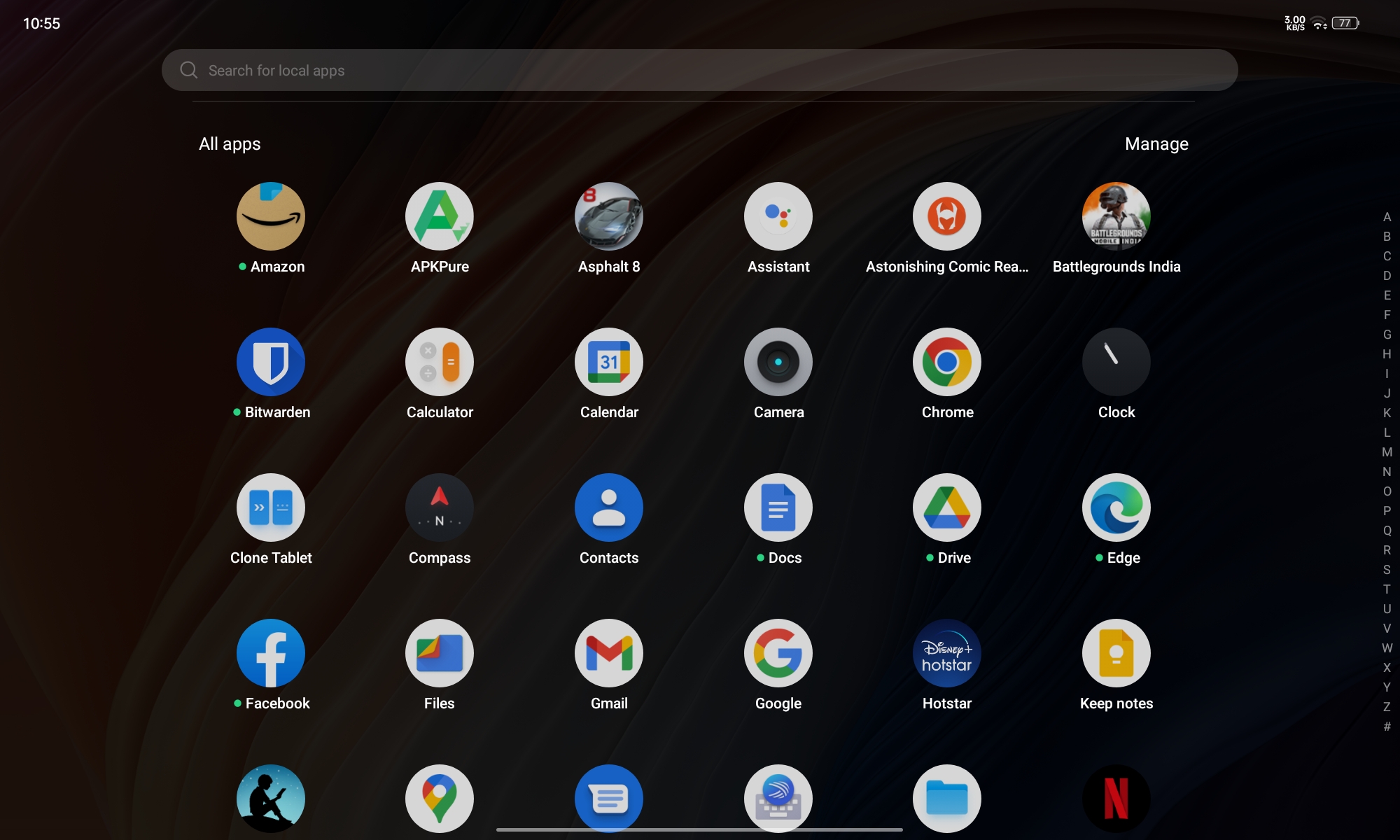Screen dimensions: 1400x840
Task: Jump to letter N in alphabet index
Action: (1387, 472)
